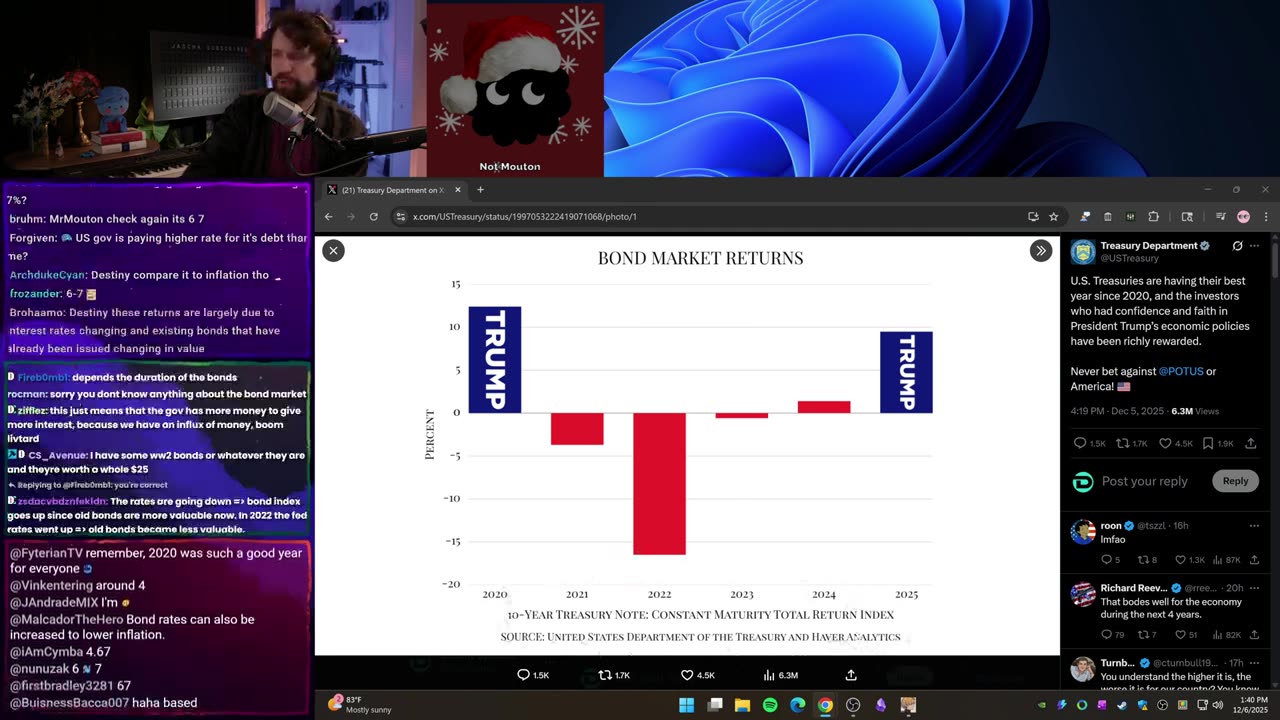Reply to roon's lmfao comment

pos(1106,560)
